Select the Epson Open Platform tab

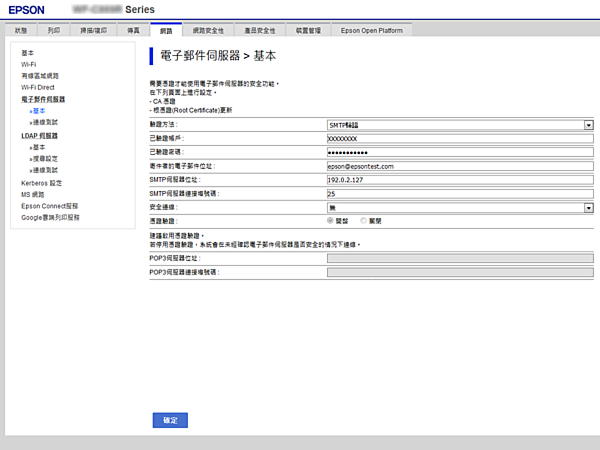tap(371, 31)
